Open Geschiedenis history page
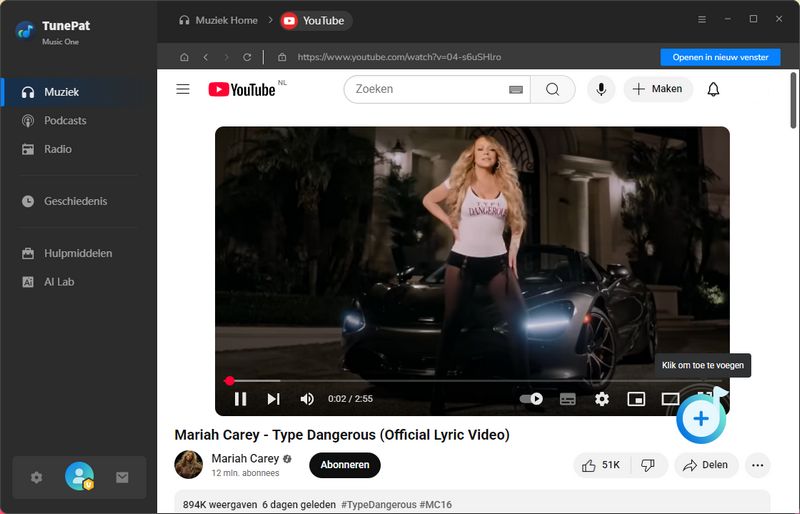Viewport: 800px width, 514px height. [78, 201]
